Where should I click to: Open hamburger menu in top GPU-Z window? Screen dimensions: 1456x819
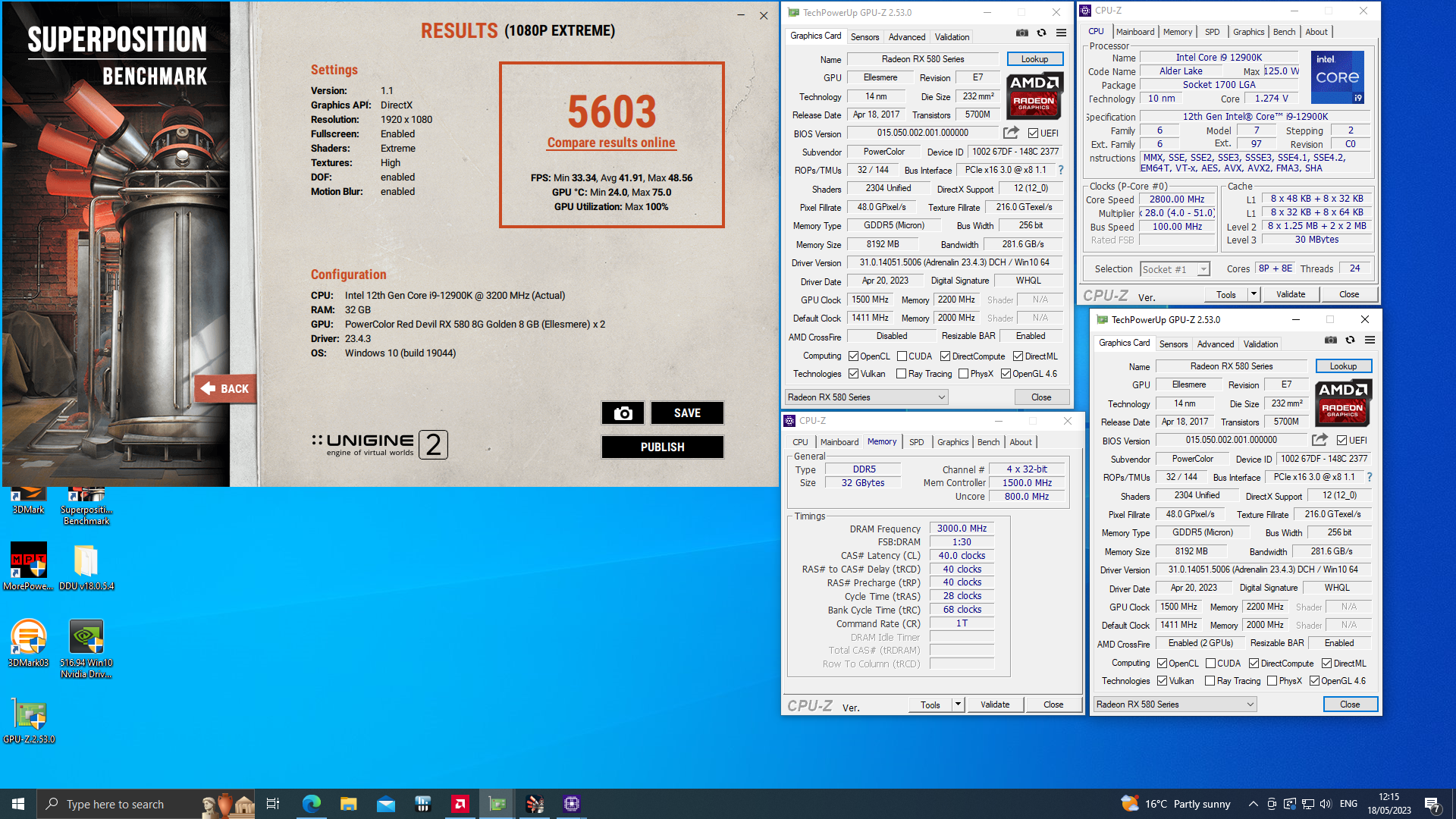(1061, 33)
